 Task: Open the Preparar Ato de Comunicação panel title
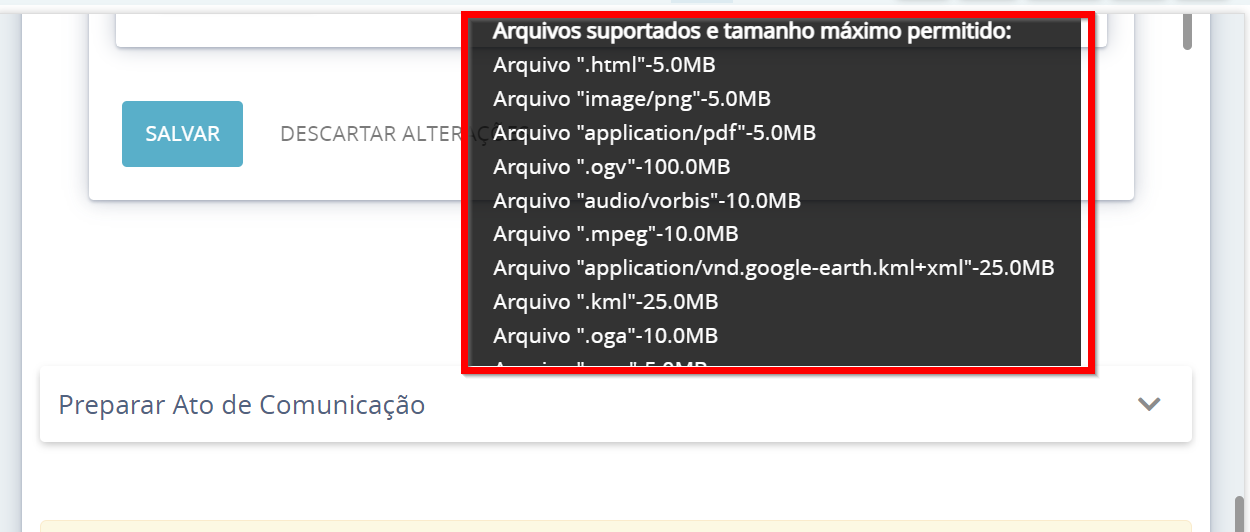[x=242, y=405]
